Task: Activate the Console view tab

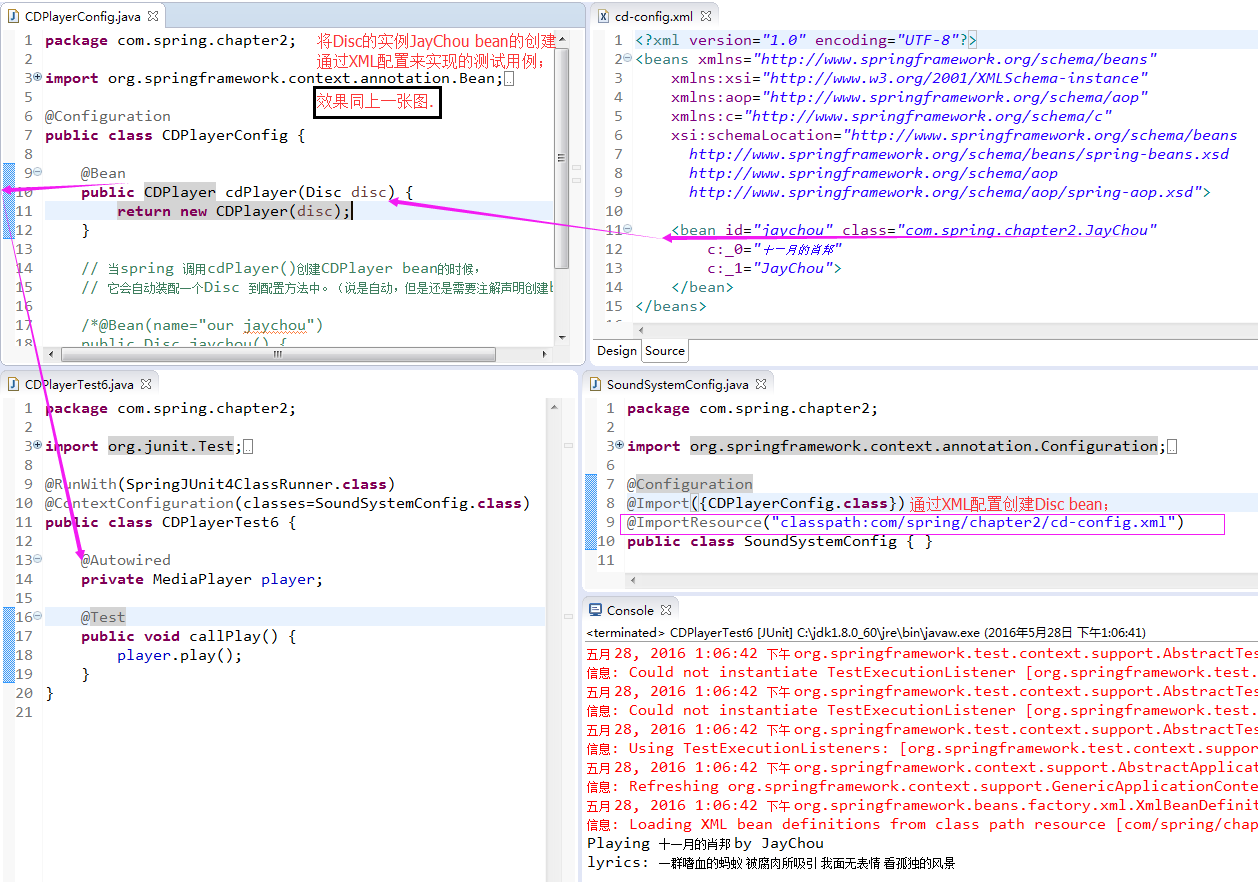Action: coord(630,610)
